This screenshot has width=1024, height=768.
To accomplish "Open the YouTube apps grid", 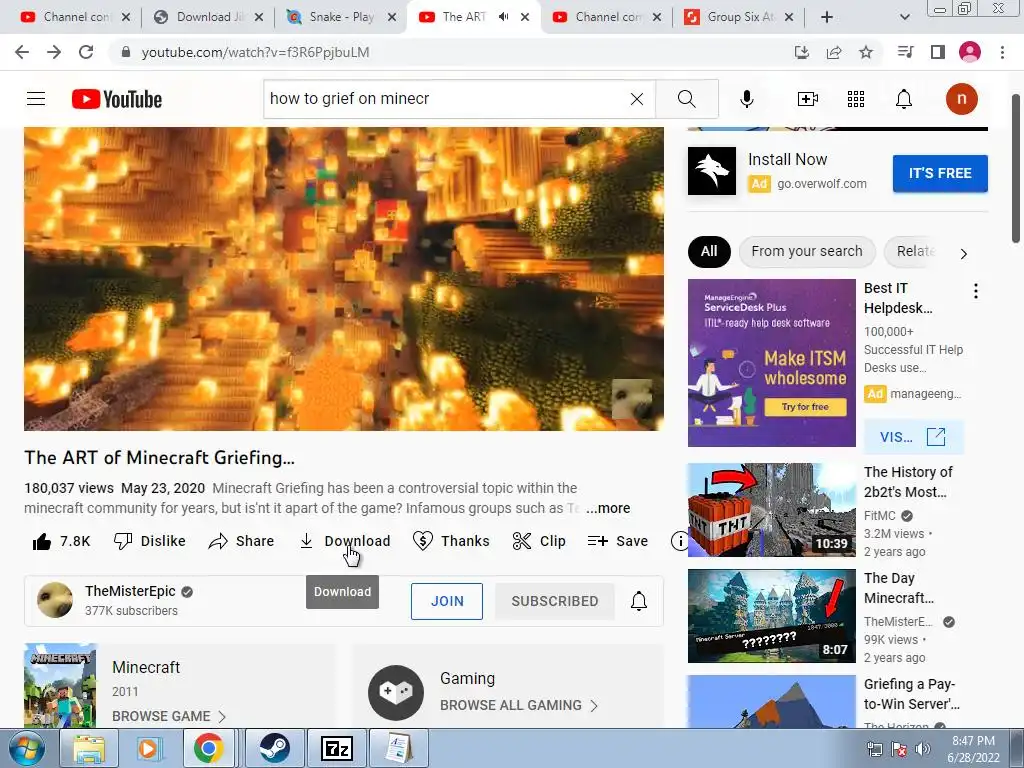I will [856, 99].
